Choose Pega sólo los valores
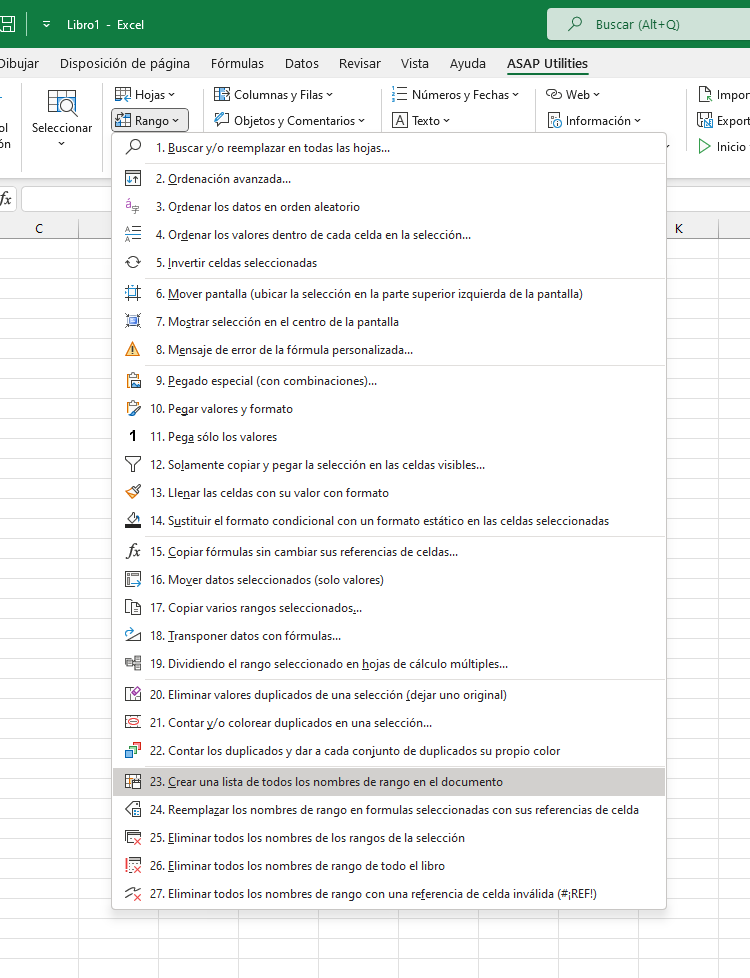Screen dimensions: 750x978 coord(389,437)
